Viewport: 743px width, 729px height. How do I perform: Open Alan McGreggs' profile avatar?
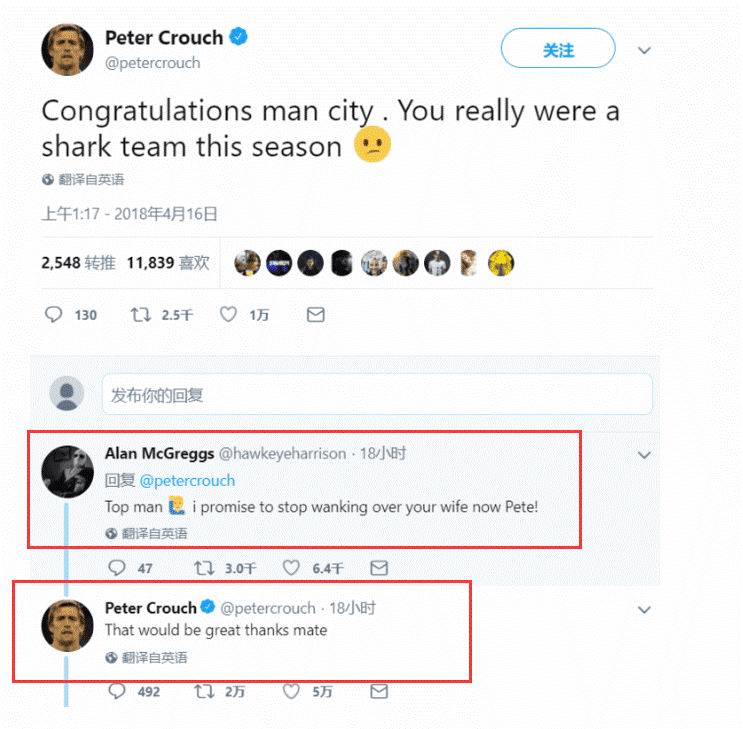coord(67,470)
